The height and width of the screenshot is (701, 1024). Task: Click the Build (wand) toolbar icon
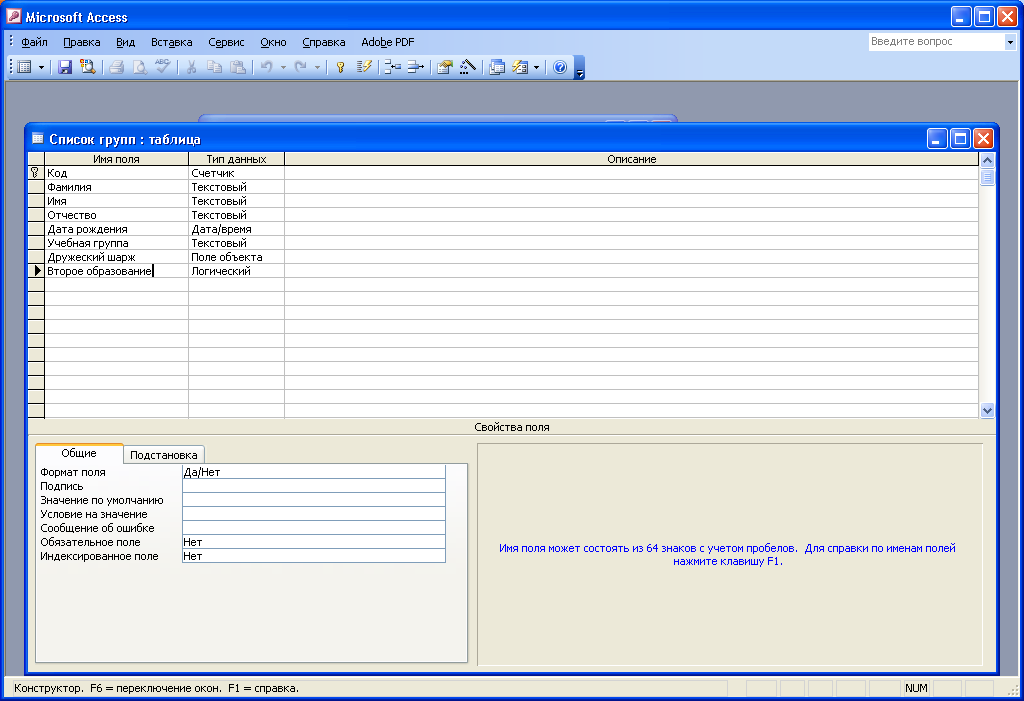(468, 67)
